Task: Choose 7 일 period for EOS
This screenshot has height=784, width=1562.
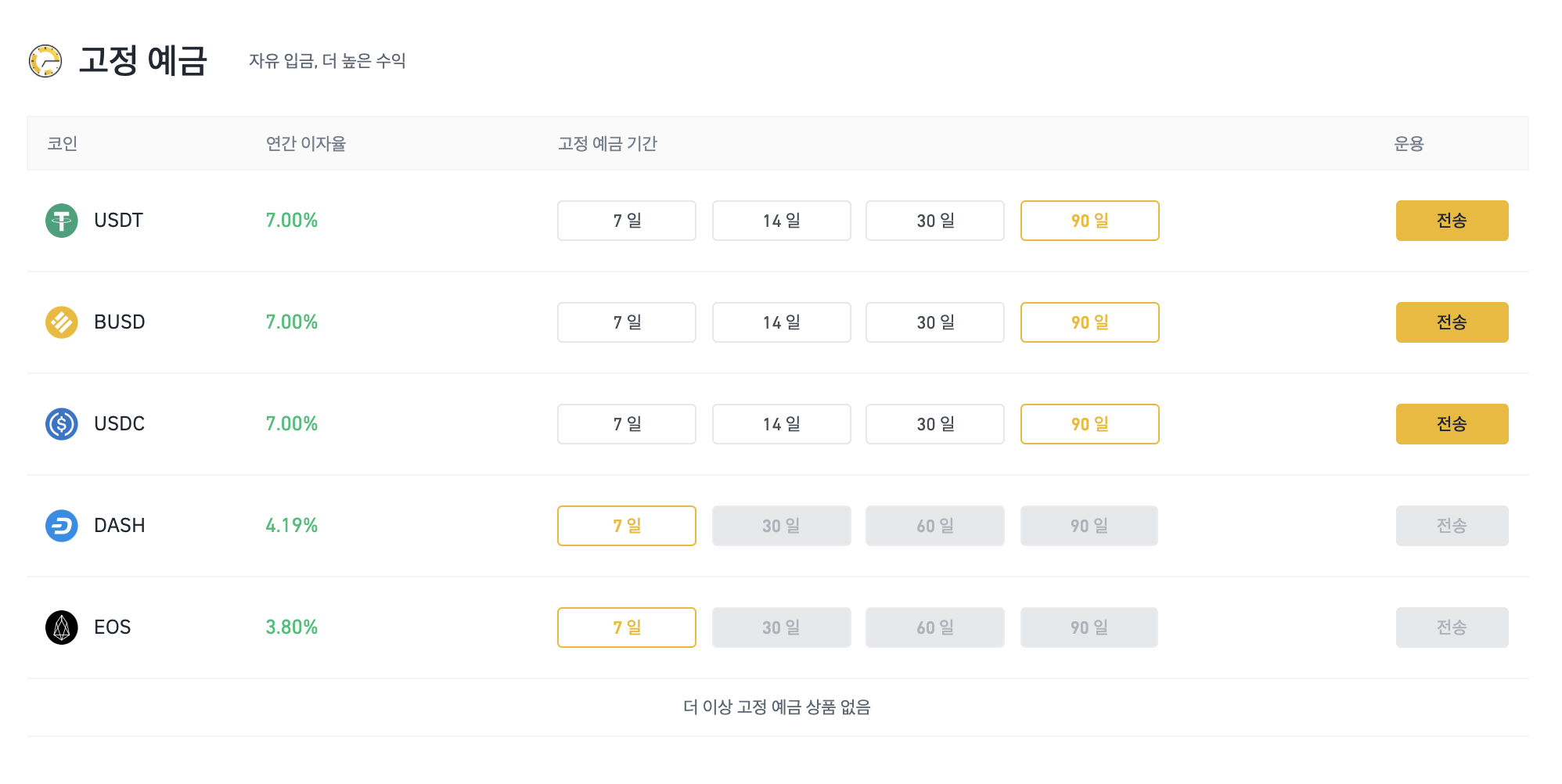Action: point(627,628)
